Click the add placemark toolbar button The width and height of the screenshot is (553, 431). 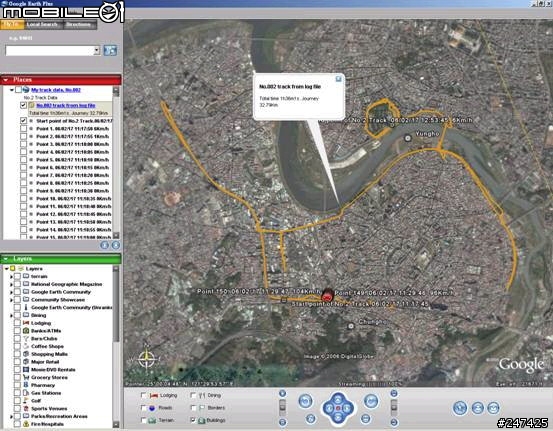tap(460, 408)
